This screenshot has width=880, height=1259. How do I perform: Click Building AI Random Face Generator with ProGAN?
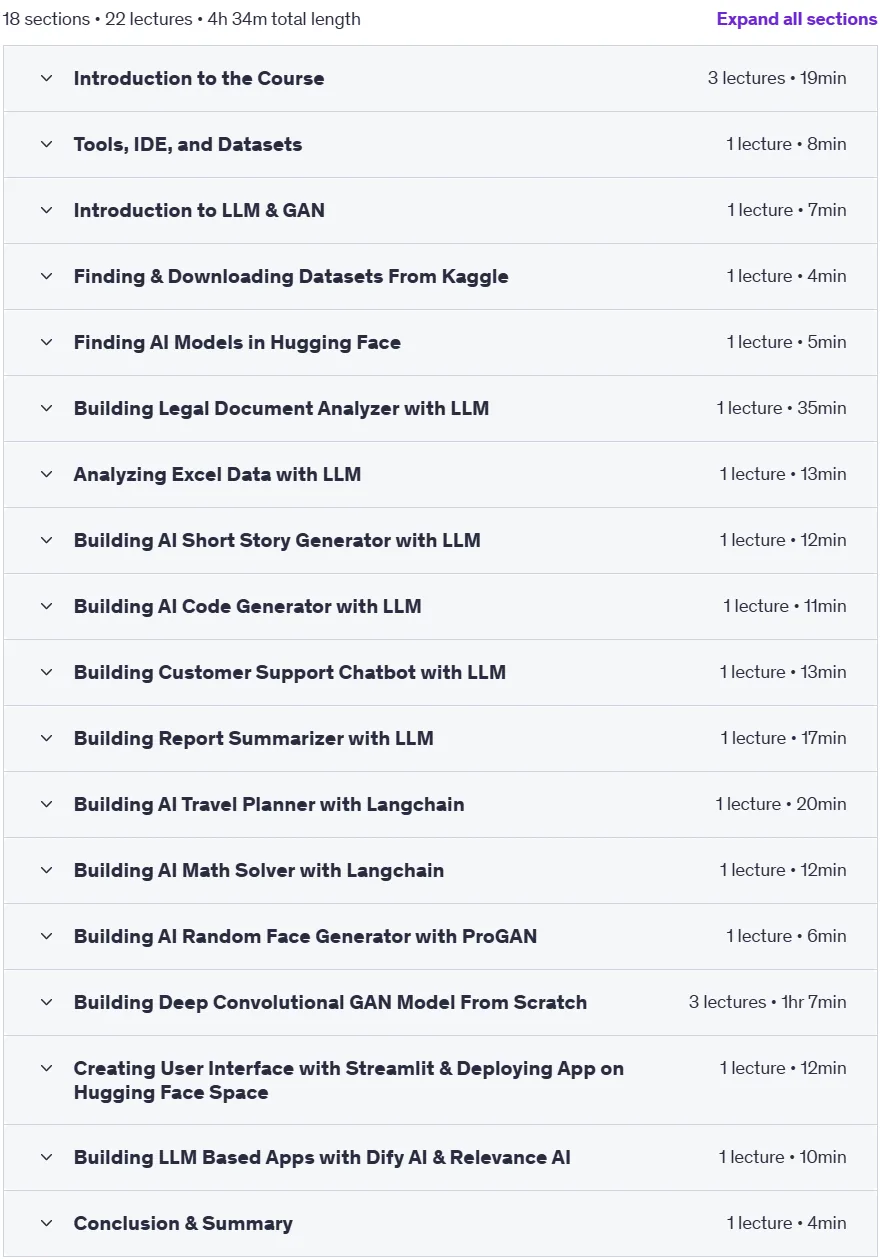[305, 936]
